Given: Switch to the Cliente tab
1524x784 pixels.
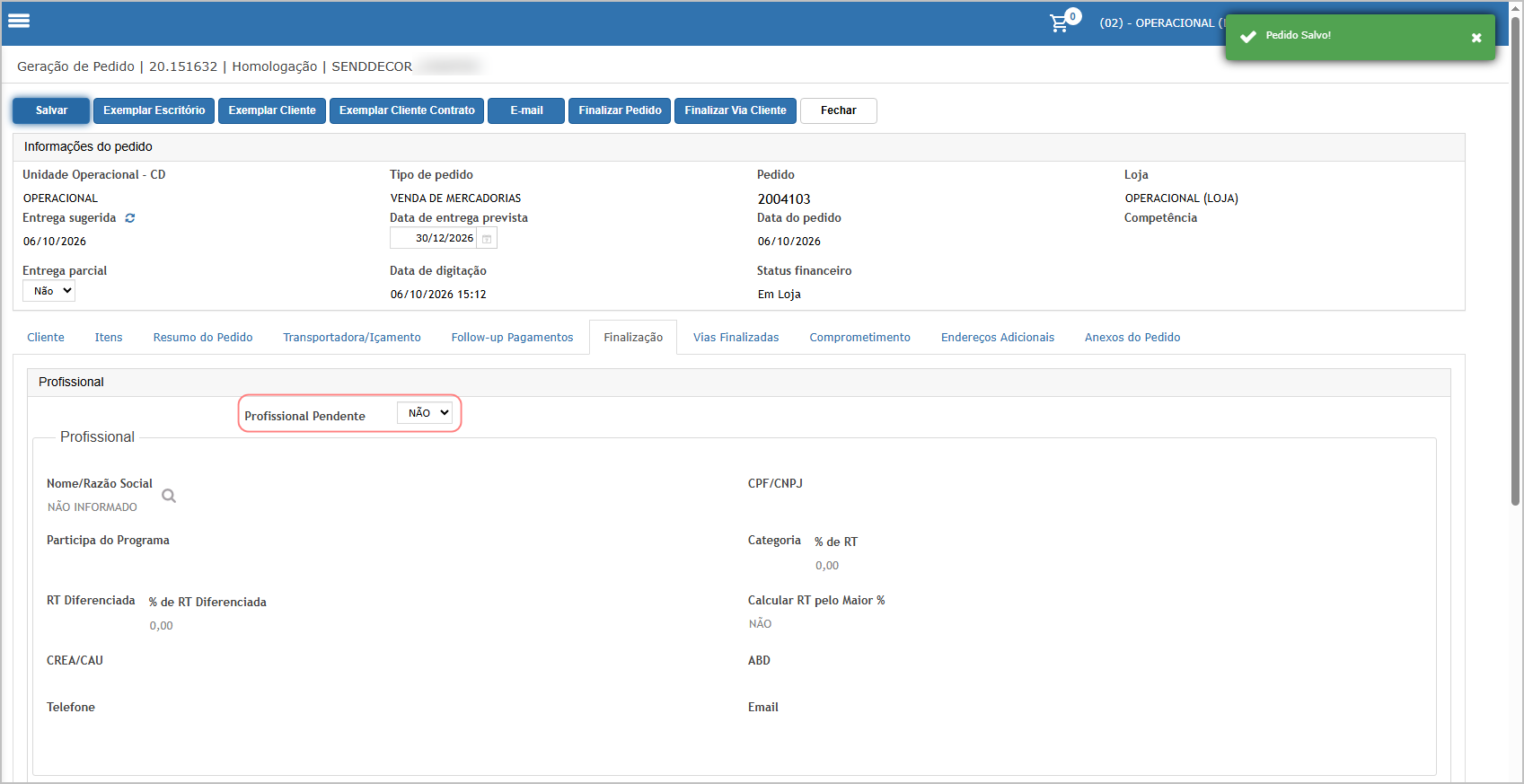Looking at the screenshot, I should tap(46, 338).
